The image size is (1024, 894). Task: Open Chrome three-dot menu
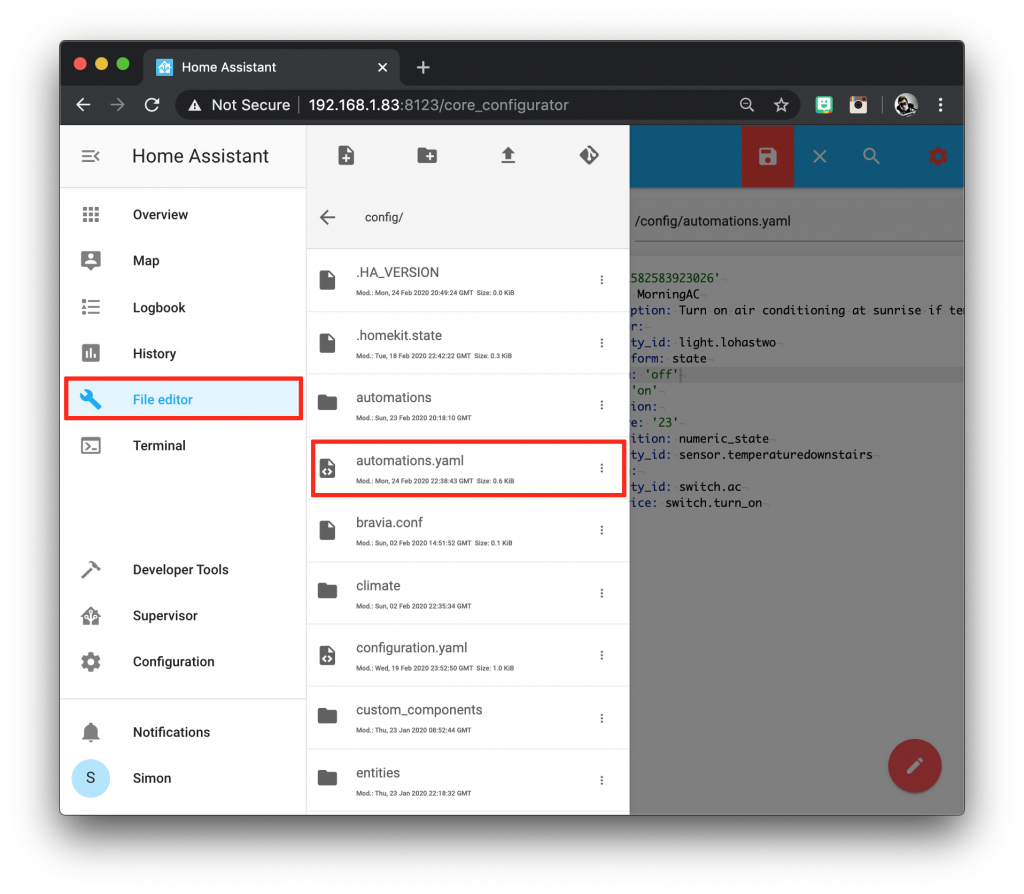(x=940, y=104)
